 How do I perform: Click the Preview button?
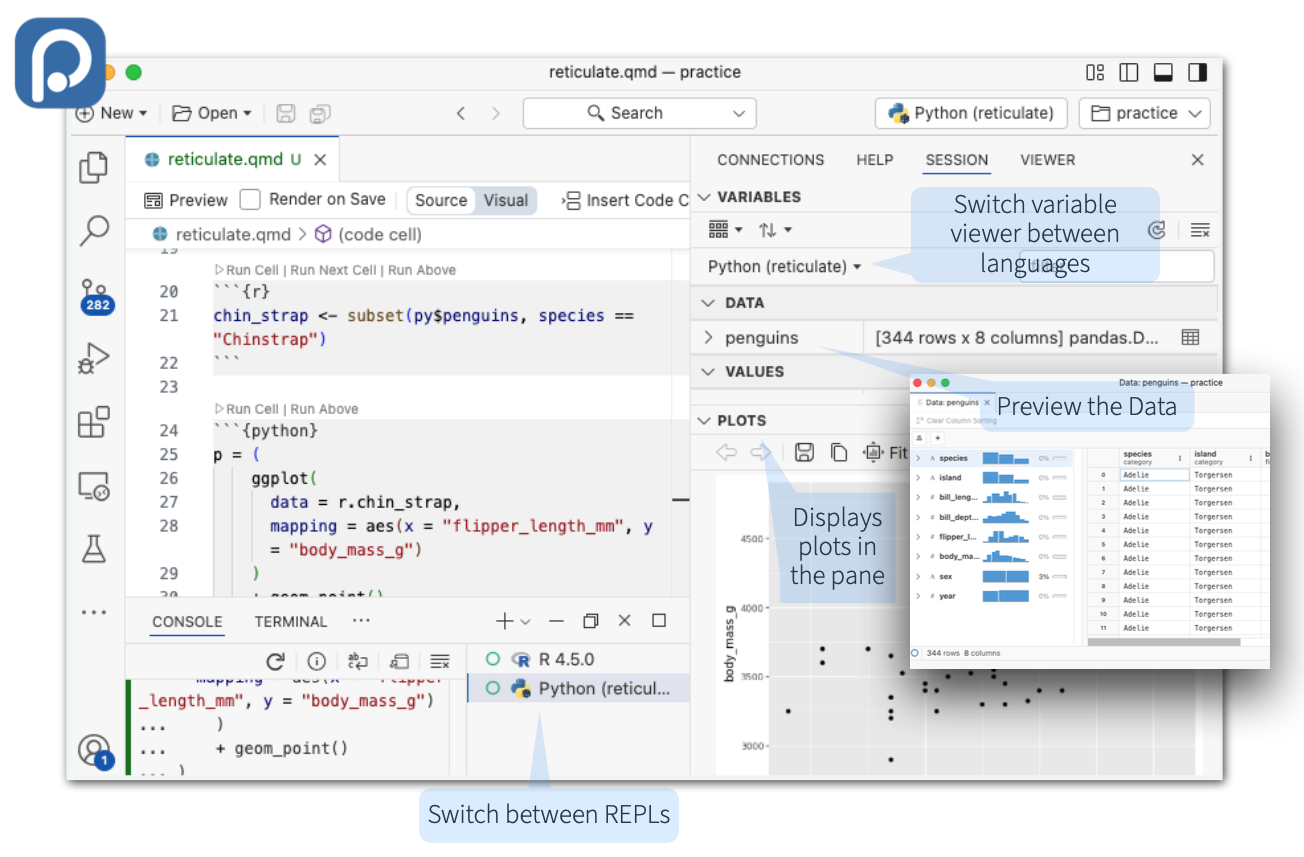pyautogui.click(x=186, y=200)
